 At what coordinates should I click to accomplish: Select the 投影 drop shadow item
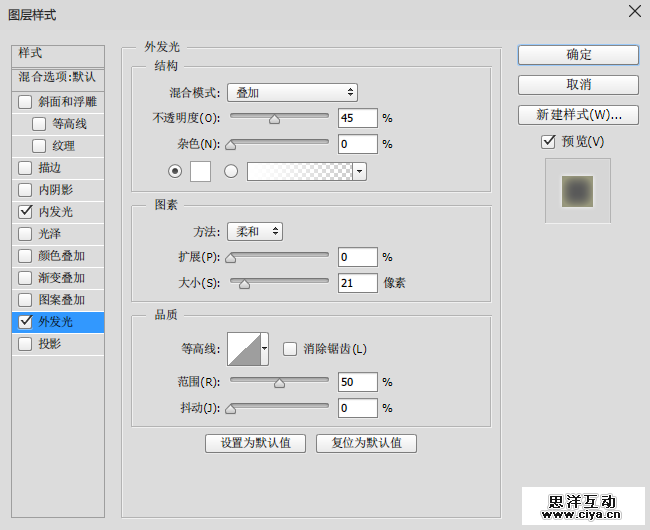pos(49,344)
